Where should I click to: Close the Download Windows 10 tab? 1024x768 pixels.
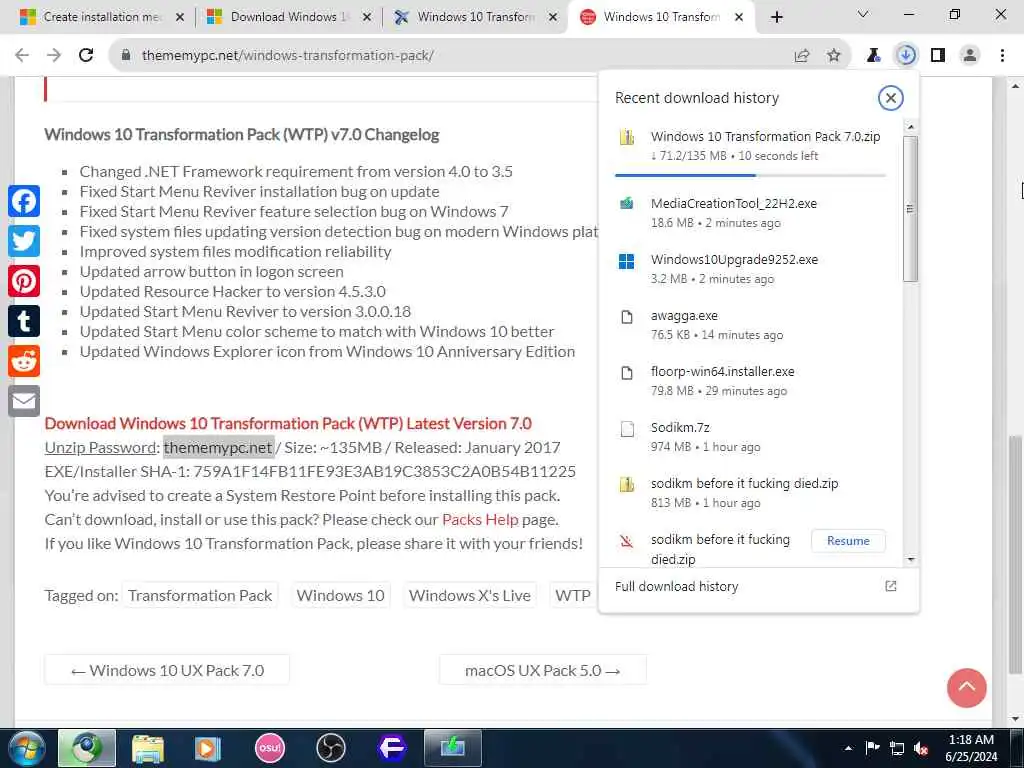click(x=366, y=18)
